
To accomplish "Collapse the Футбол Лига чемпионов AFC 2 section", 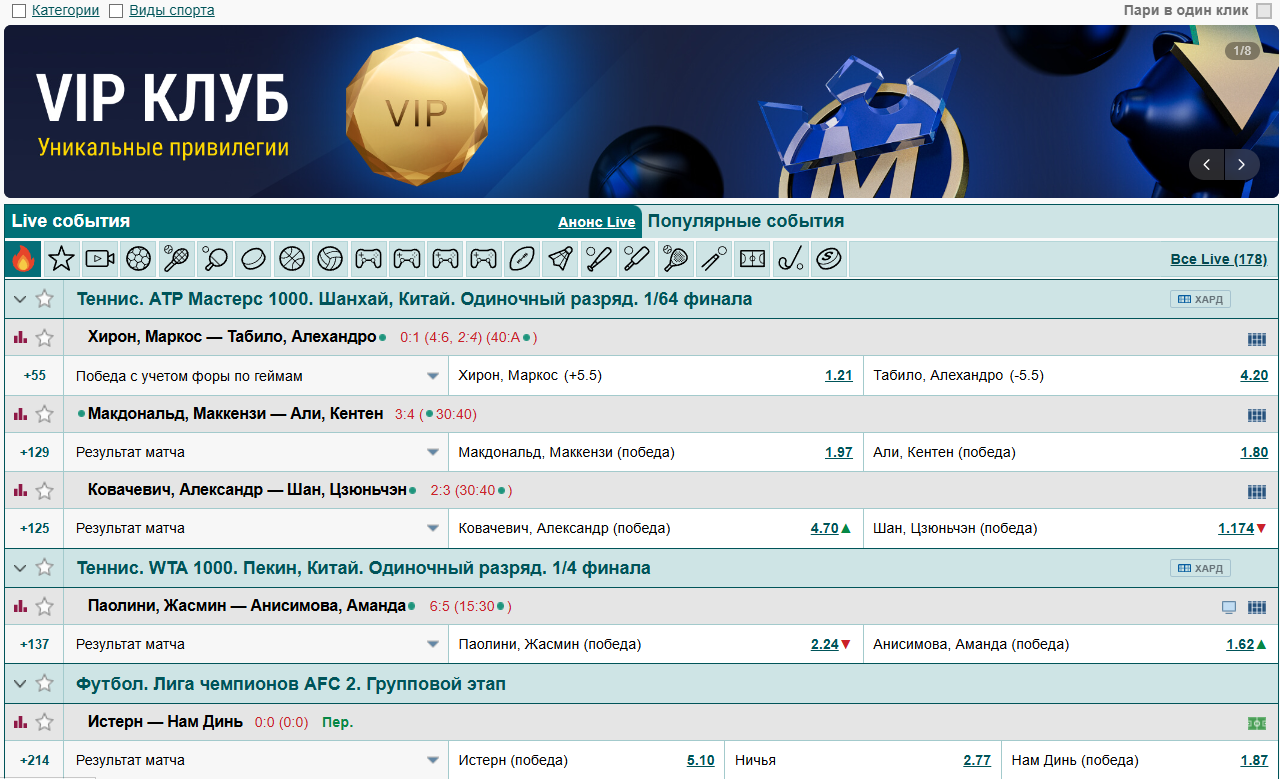I will tap(20, 684).
